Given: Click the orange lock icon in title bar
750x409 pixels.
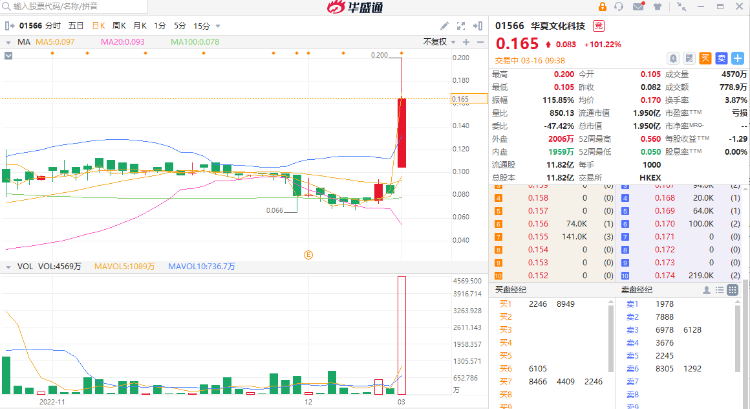Looking at the screenshot, I should 602,7.
